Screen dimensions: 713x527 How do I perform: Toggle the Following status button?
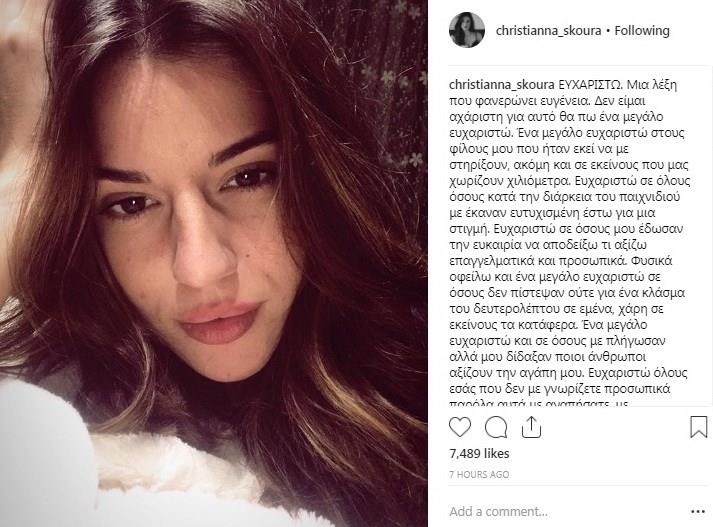coord(642,30)
